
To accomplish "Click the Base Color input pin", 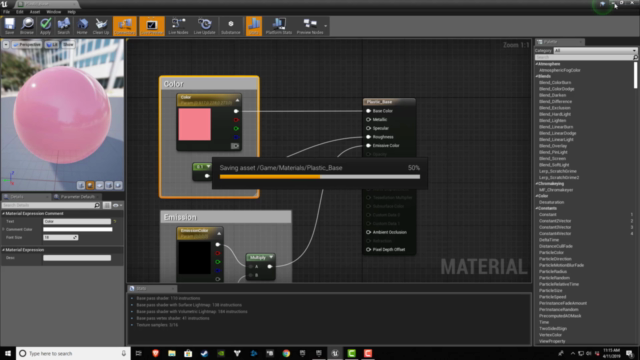I will [368, 111].
